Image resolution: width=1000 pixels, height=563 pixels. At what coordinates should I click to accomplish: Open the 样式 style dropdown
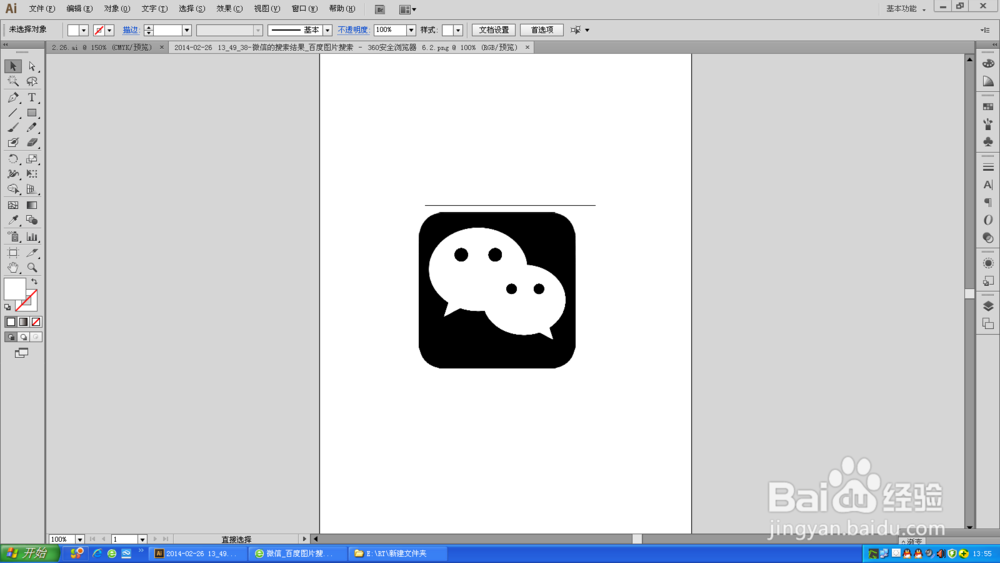pos(458,30)
